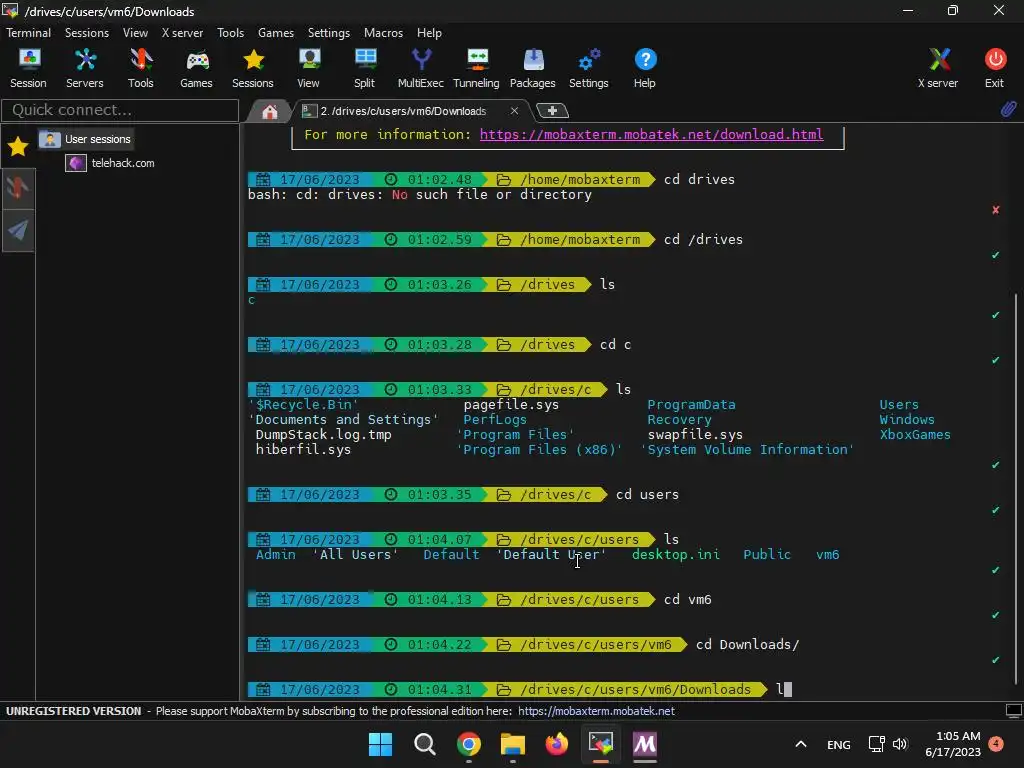Click the Split toolbar icon
This screenshot has height=768, width=1024.
tap(364, 68)
